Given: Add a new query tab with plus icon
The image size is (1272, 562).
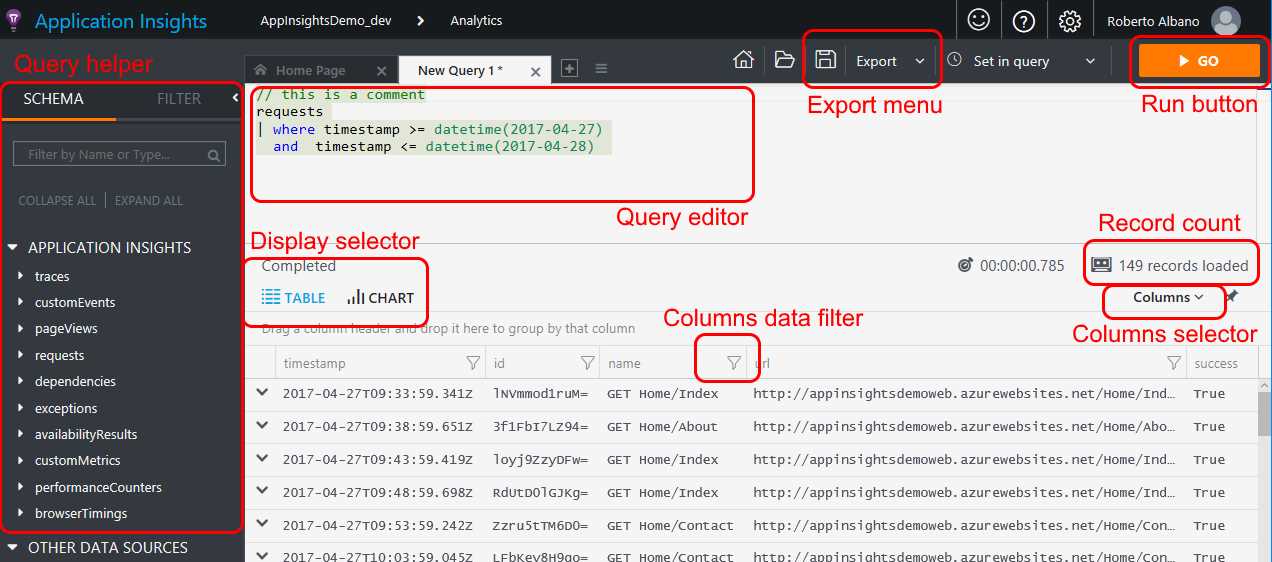Looking at the screenshot, I should point(569,68).
